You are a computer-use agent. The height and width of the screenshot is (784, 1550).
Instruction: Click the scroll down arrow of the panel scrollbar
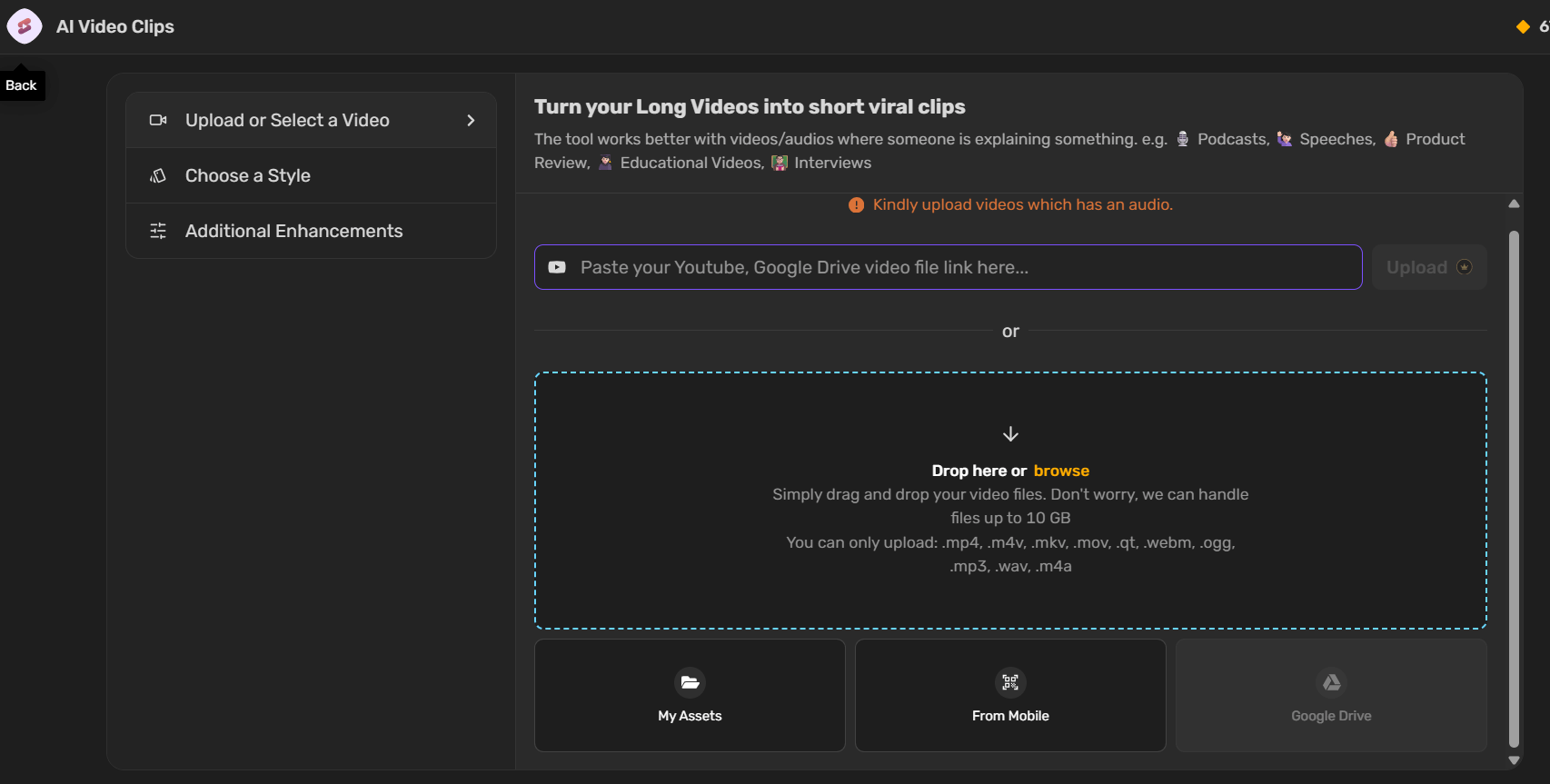[x=1514, y=760]
